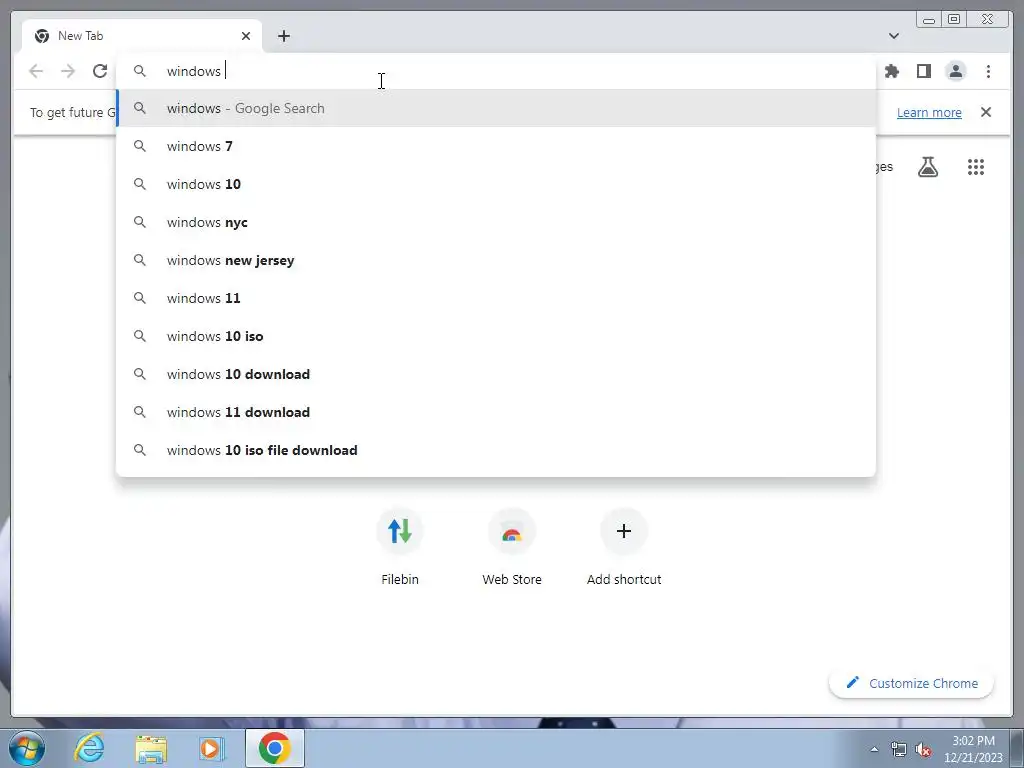Close the New Tab tab
Viewport: 1024px width, 768px height.
pyautogui.click(x=246, y=36)
